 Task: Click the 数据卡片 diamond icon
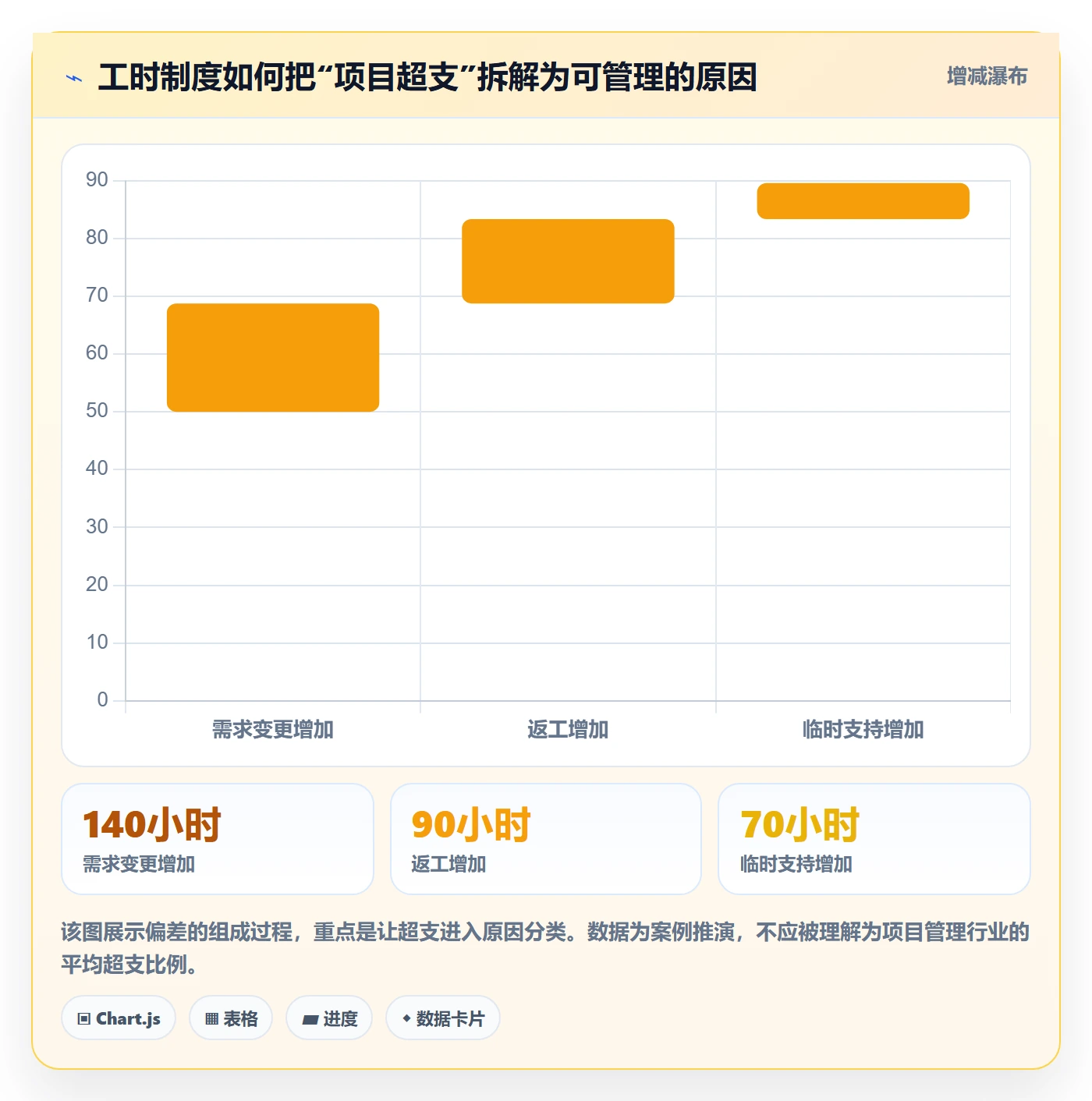tap(406, 1018)
